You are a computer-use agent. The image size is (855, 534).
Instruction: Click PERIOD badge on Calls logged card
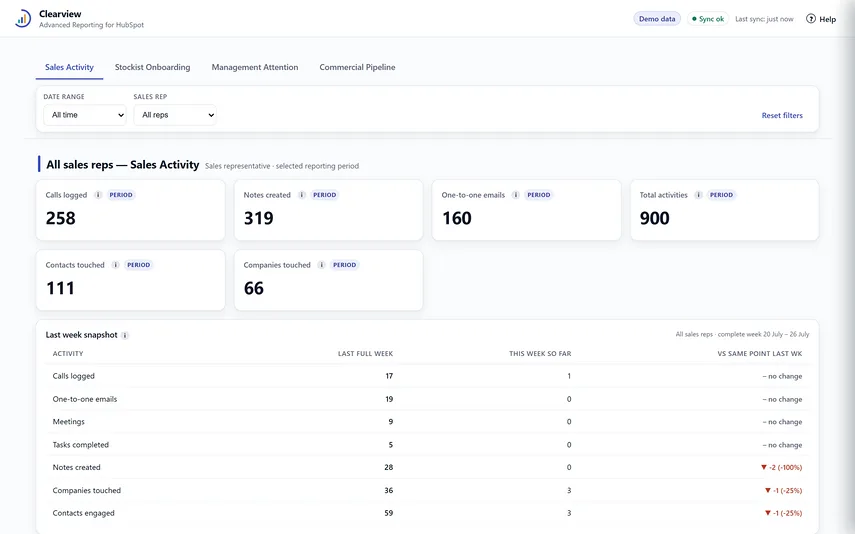point(121,195)
